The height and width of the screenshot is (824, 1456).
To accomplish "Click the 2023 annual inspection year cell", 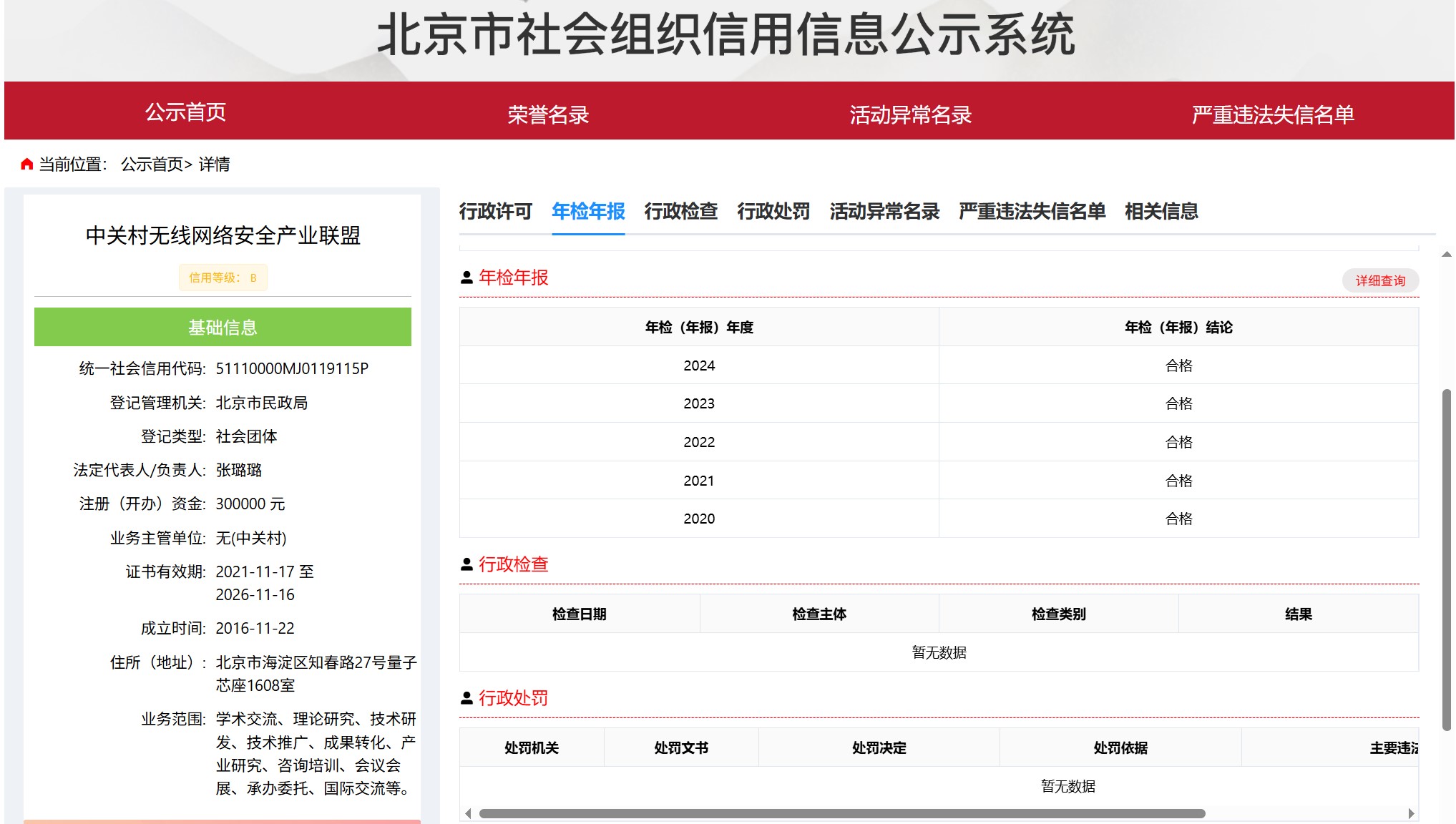I will pyautogui.click(x=699, y=403).
